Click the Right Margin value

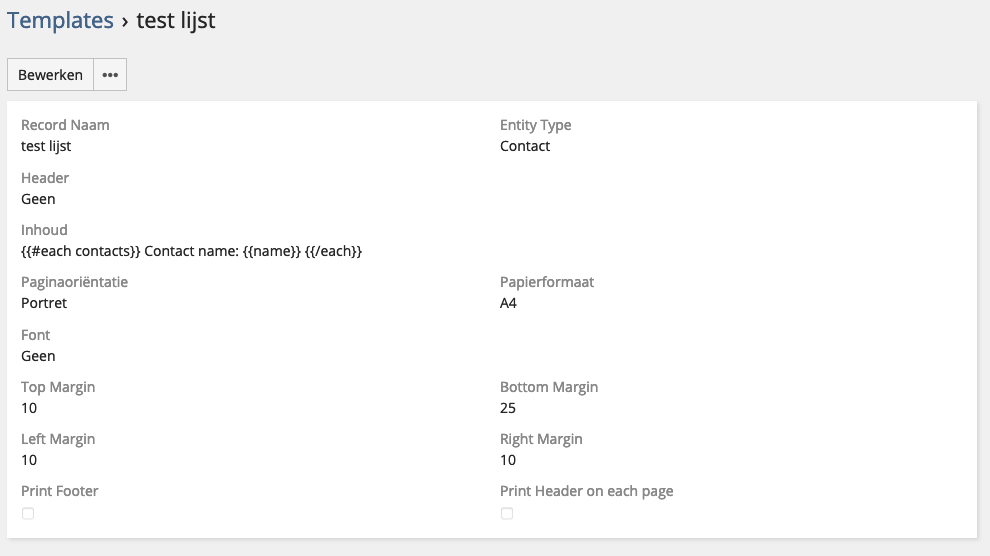coord(508,460)
